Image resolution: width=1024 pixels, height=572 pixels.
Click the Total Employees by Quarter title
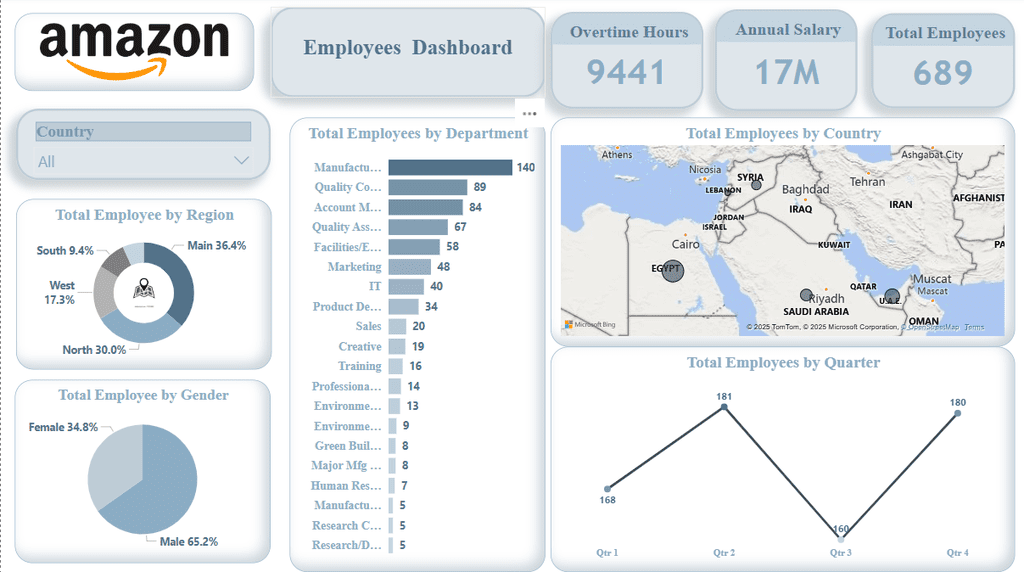783,362
